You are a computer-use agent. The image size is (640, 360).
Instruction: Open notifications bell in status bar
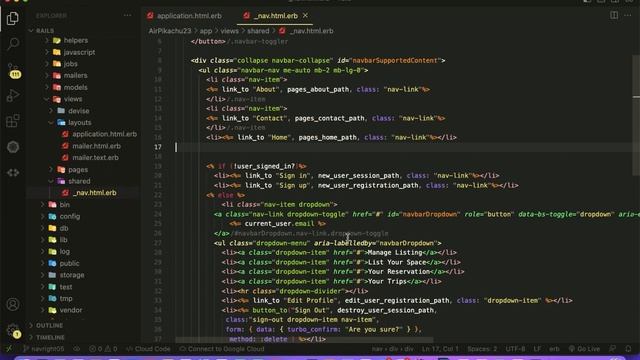pyautogui.click(x=628, y=349)
